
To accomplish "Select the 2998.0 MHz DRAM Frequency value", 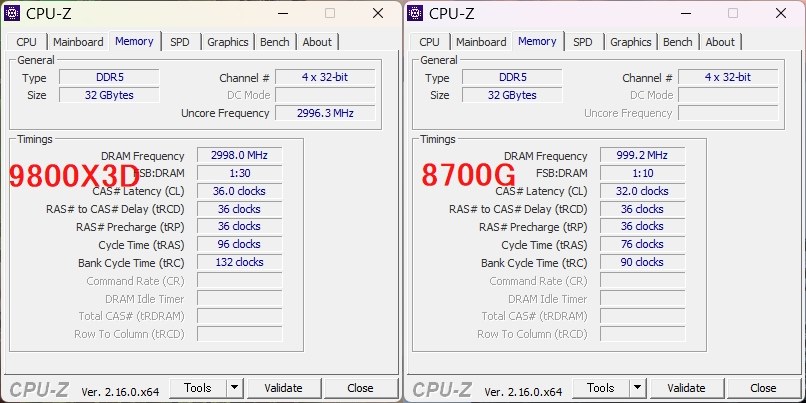I will 240,155.
